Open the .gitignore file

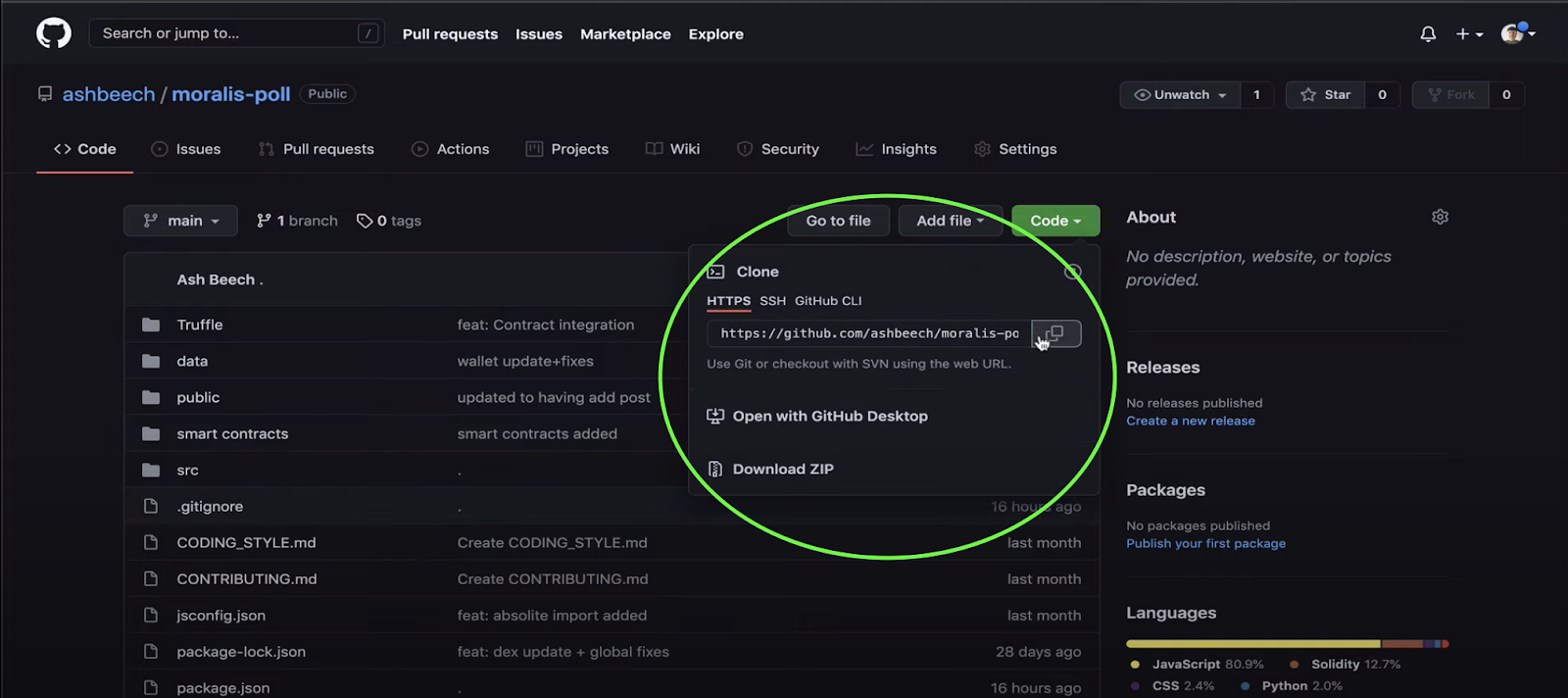pos(210,506)
